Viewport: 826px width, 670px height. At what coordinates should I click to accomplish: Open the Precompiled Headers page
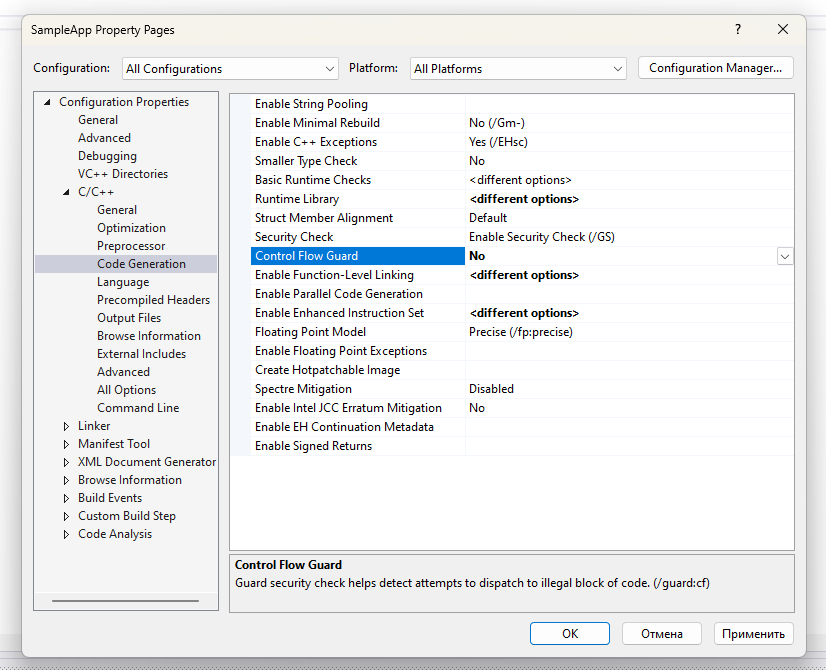click(x=153, y=300)
